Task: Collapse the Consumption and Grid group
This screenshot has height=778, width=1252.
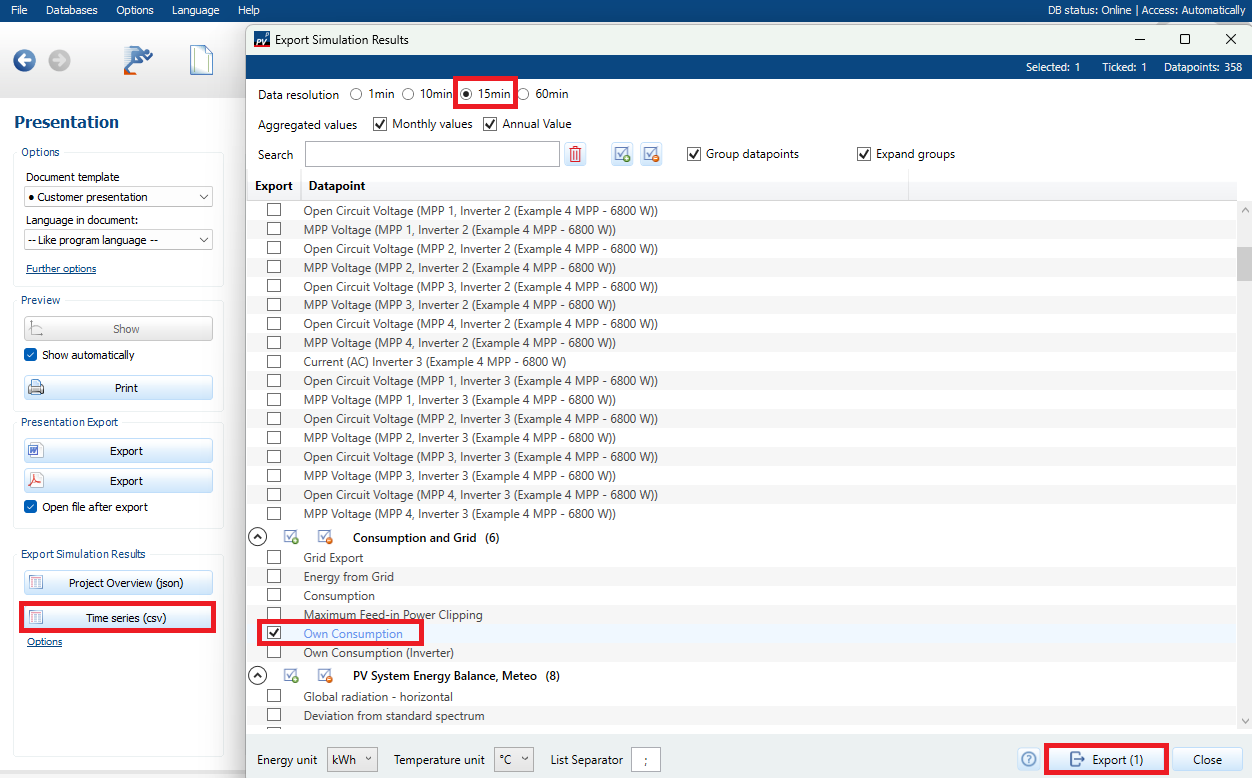Action: (257, 538)
